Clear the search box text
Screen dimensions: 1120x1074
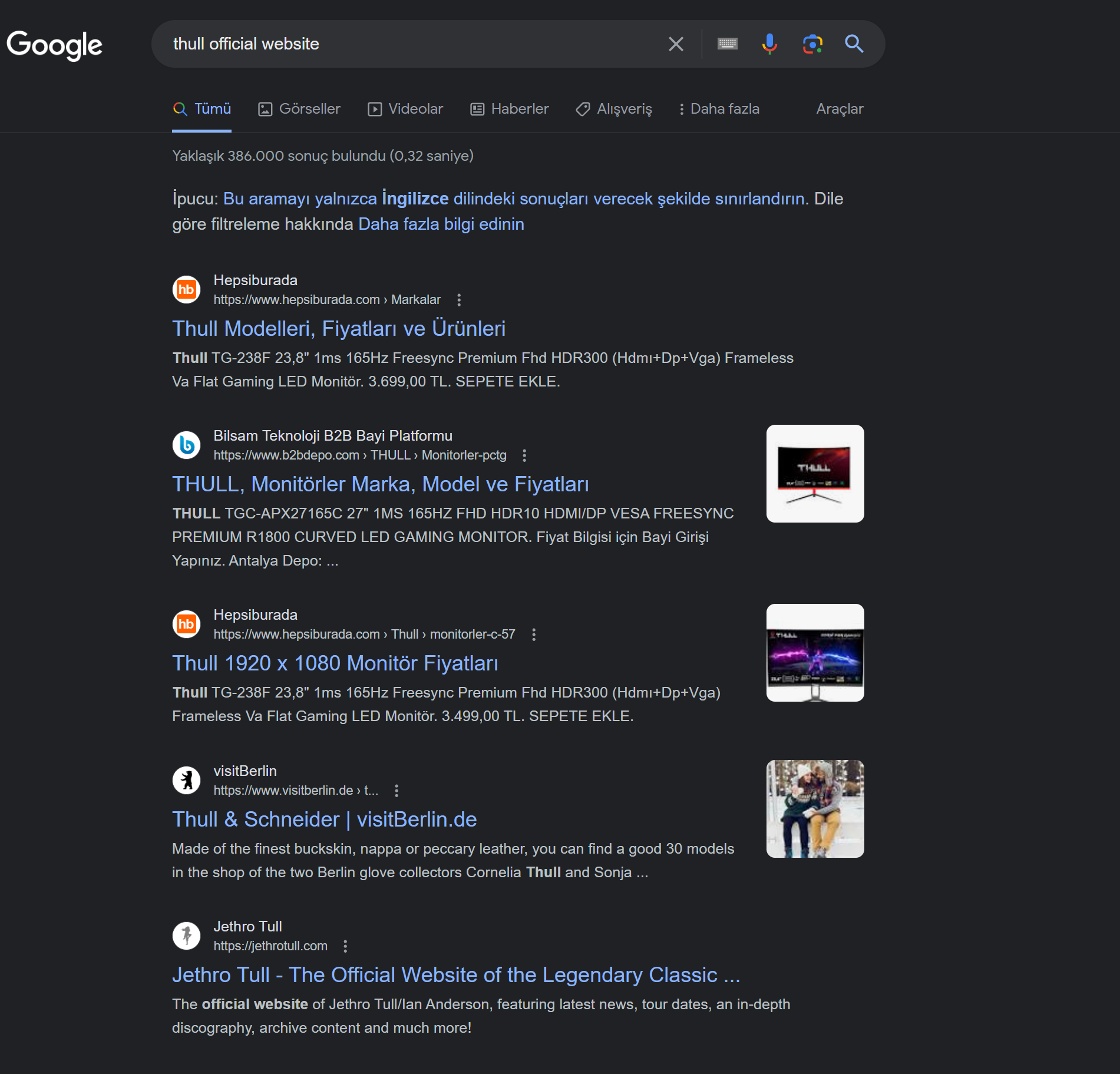point(676,44)
